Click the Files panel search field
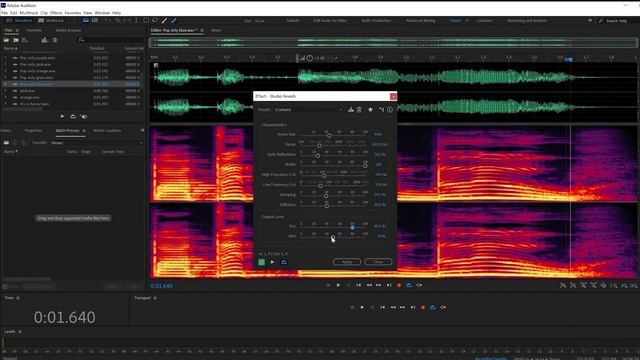This screenshot has width=640, height=360. 110,40
